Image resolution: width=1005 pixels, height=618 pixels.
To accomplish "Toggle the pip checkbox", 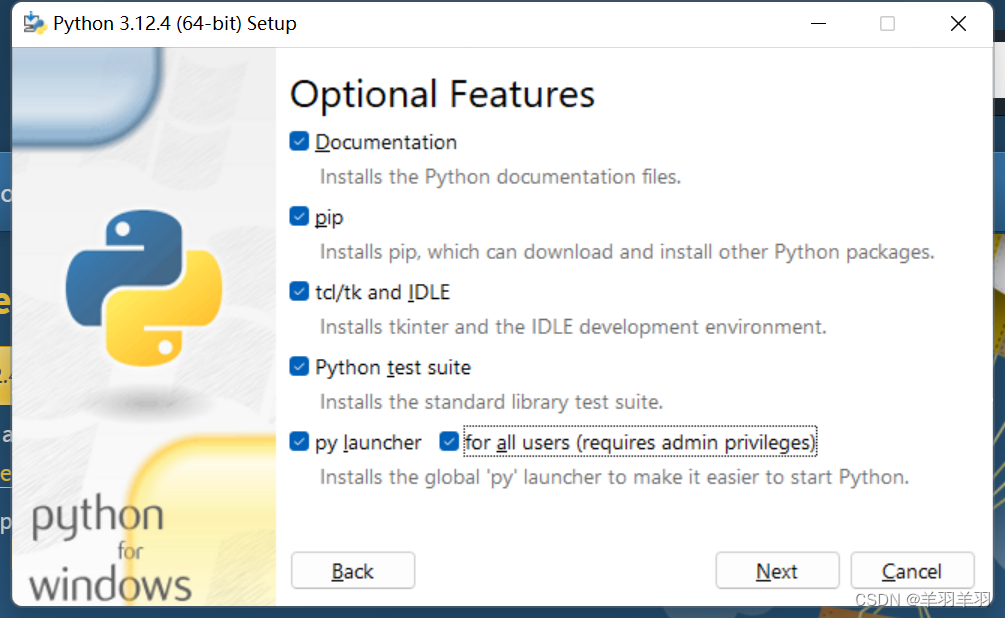I will (299, 216).
